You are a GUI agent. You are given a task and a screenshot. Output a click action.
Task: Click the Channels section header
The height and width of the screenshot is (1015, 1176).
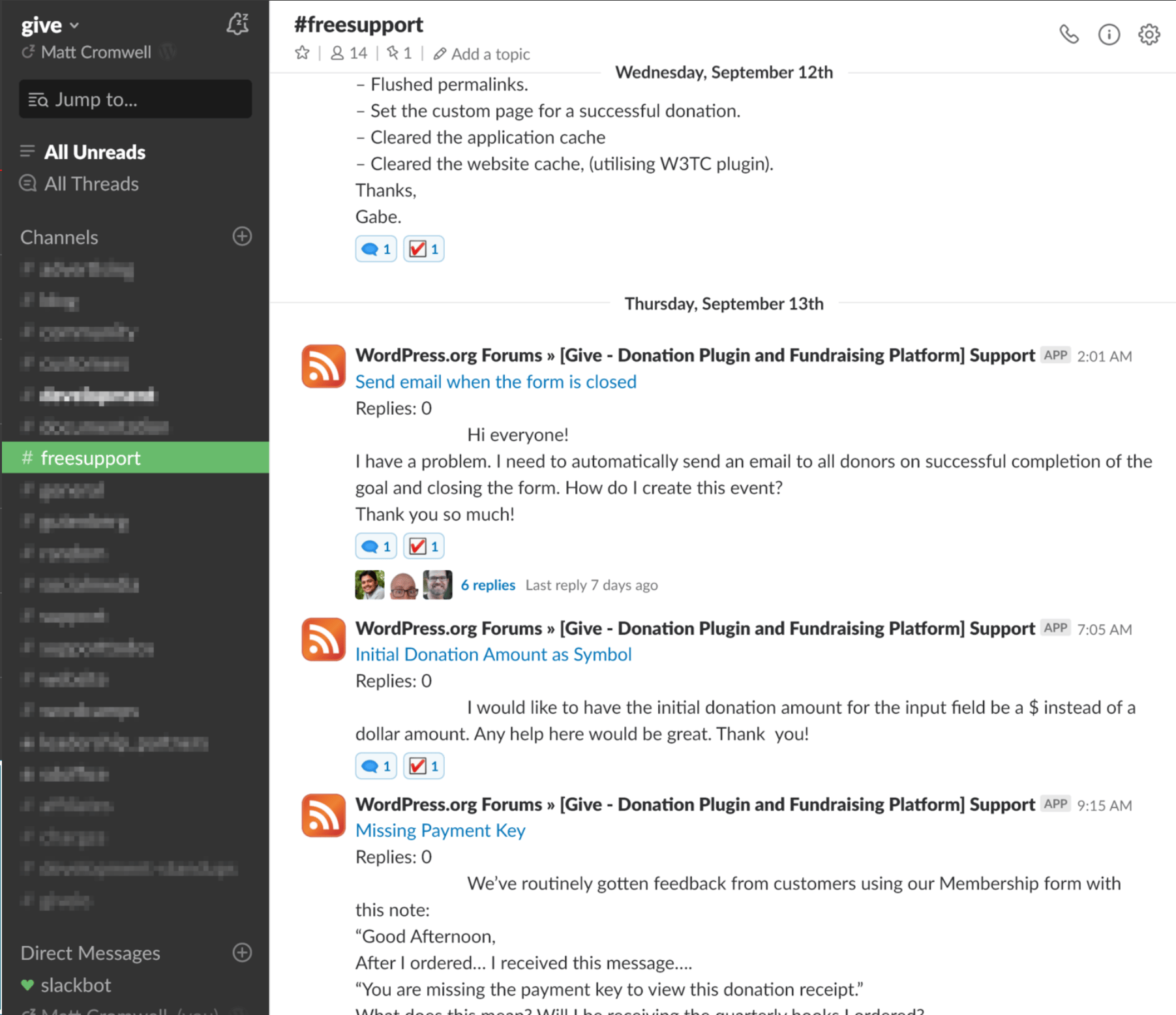(59, 237)
